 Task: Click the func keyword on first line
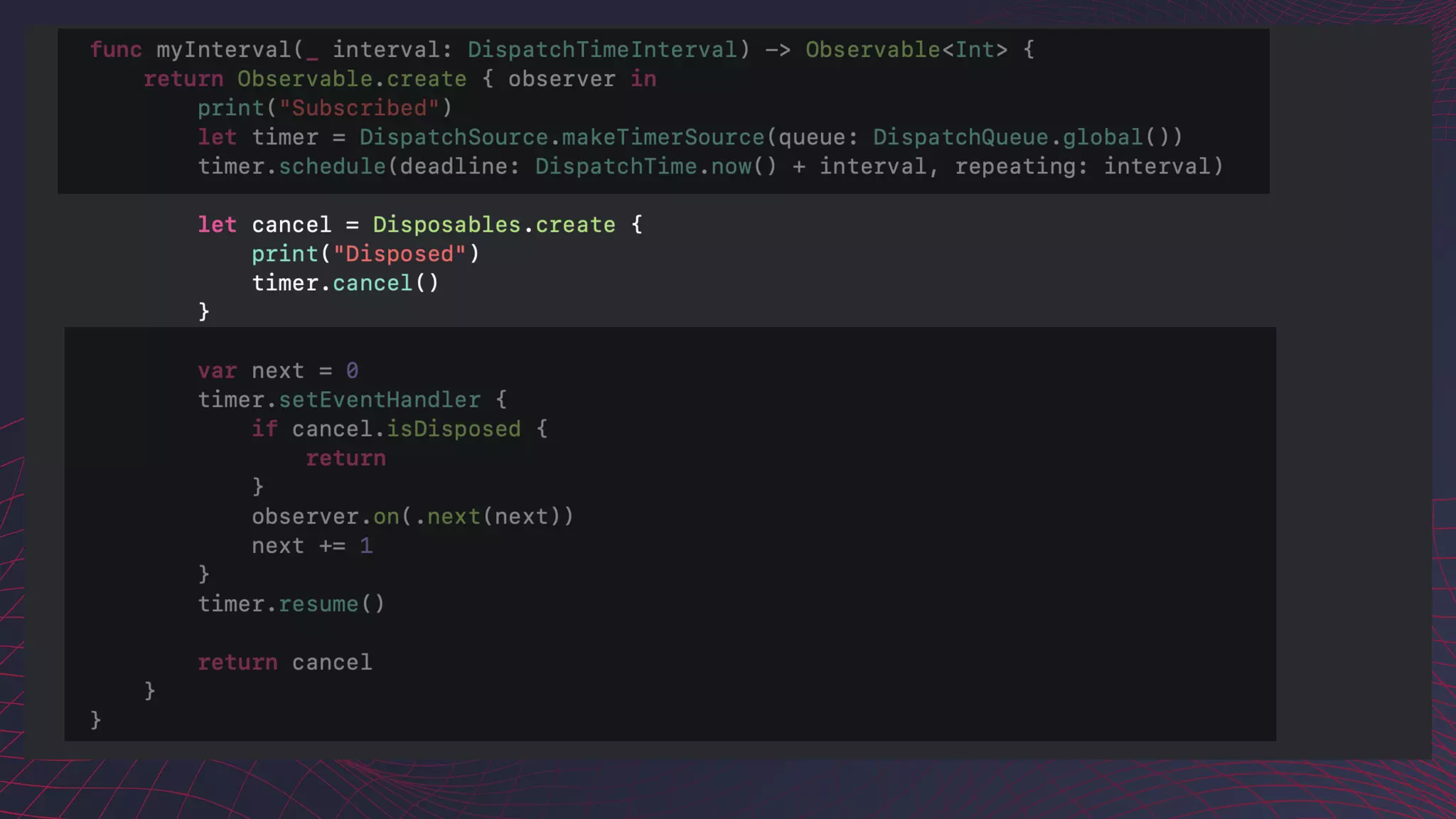(x=116, y=50)
